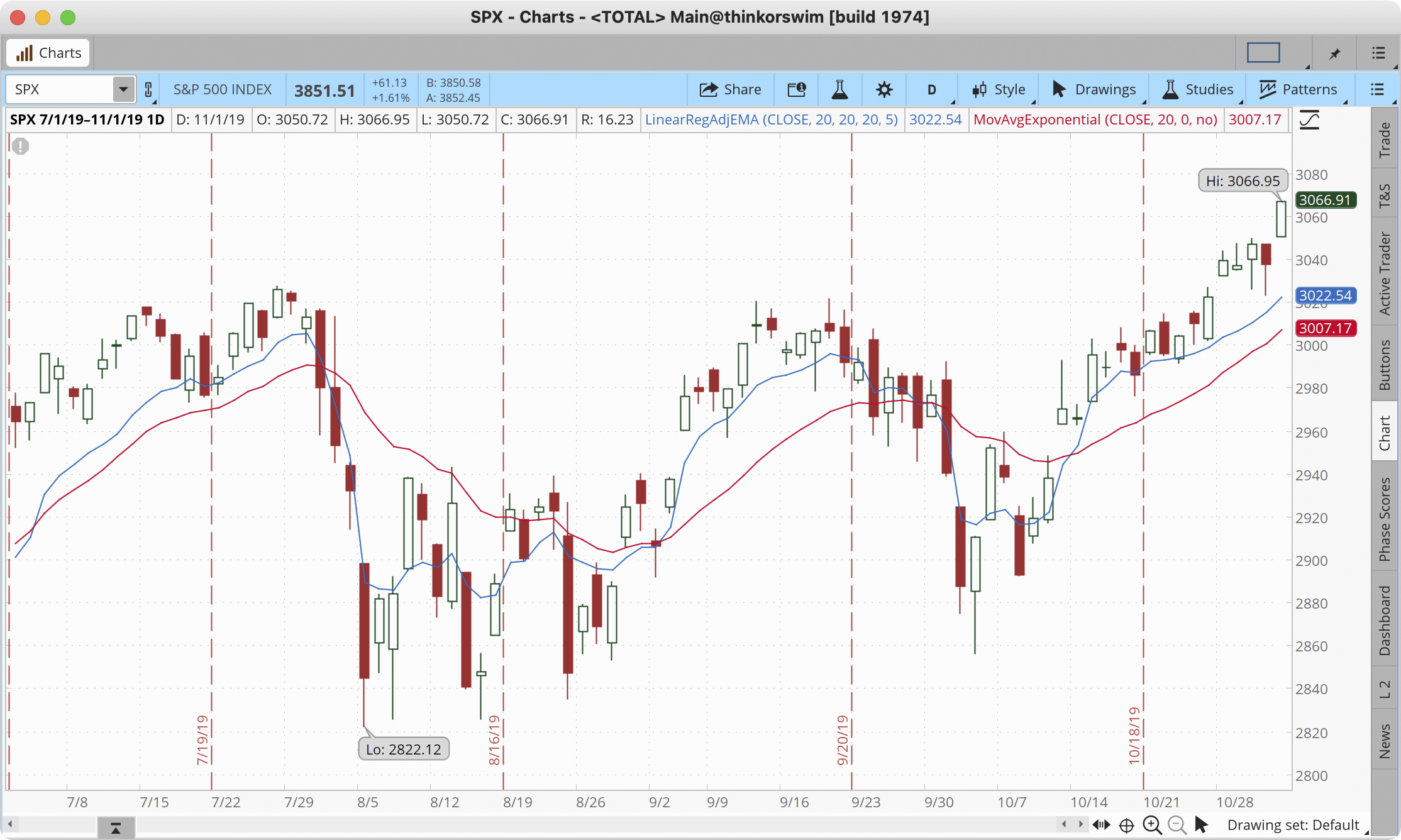Screen dimensions: 1401x840
Task: Open the top-right window actions menu icon
Action: (x=1378, y=53)
